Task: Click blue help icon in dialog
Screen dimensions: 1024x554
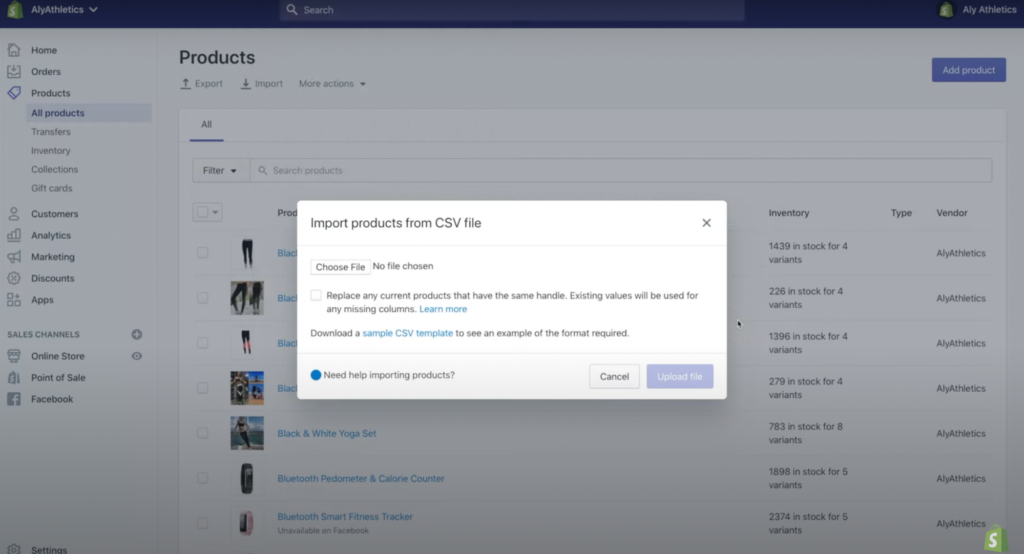Action: pos(316,375)
